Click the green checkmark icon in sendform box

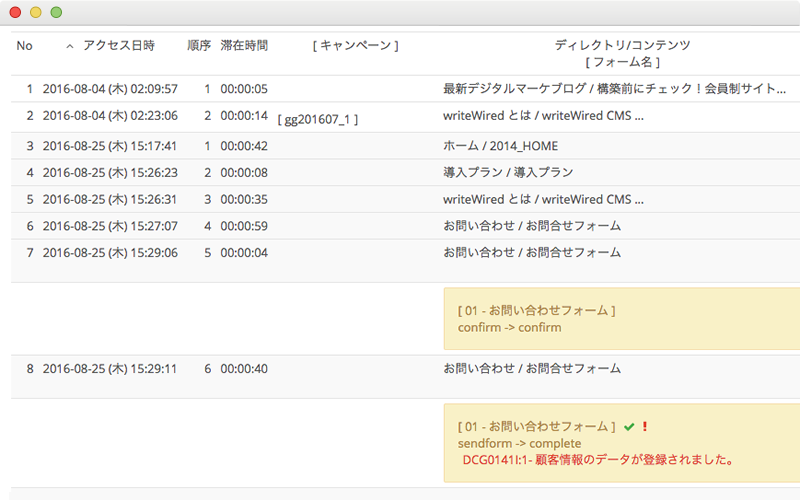pos(629,427)
